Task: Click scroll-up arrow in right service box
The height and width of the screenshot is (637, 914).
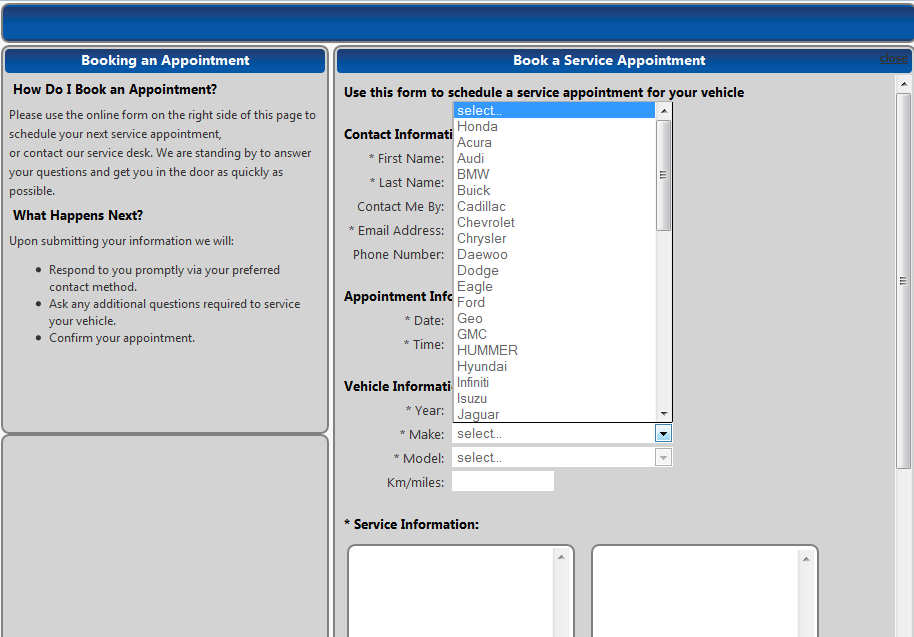Action: (x=804, y=557)
